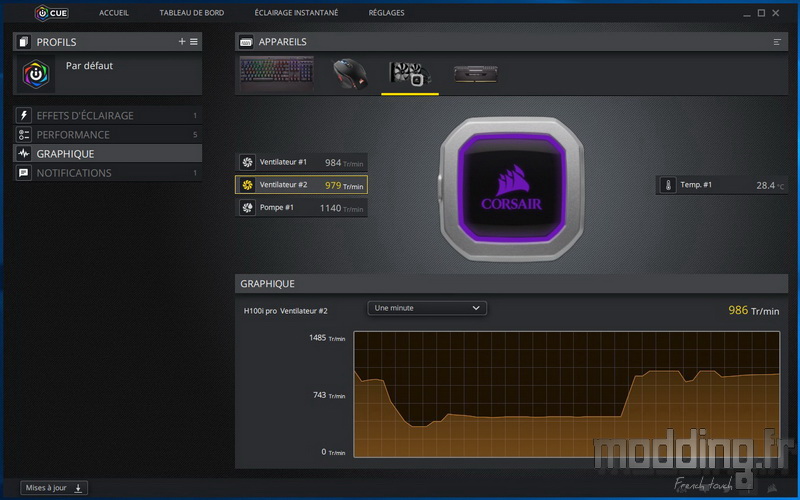This screenshot has width=800, height=500.
Task: Click the Ventilateur #1 fan icon
Action: (247, 162)
